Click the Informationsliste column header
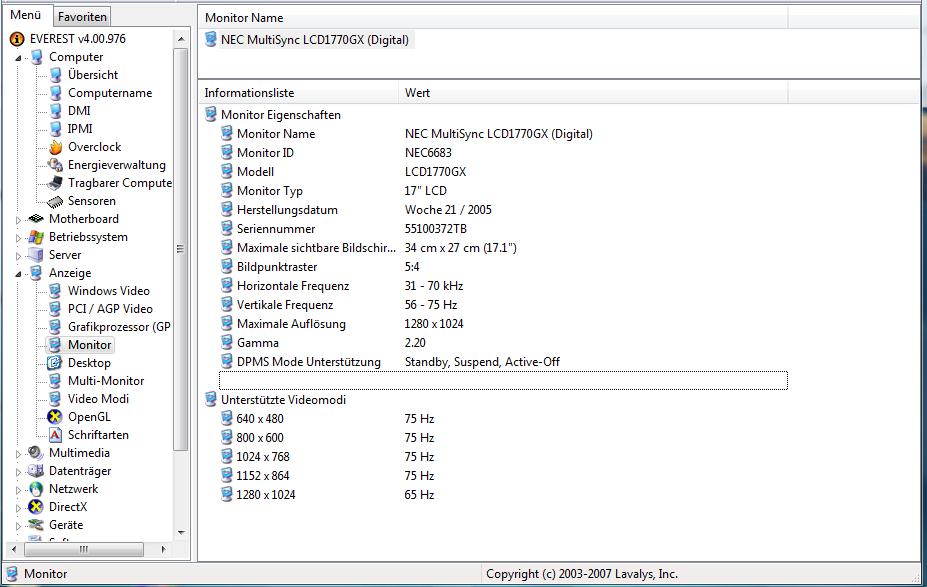This screenshot has height=587, width=927. coord(299,93)
